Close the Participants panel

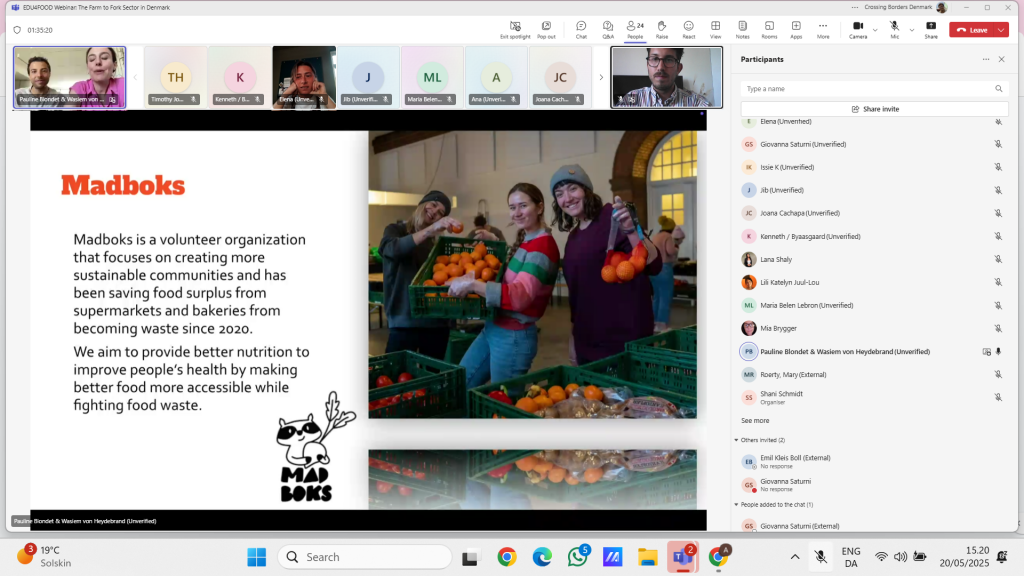click(x=1002, y=59)
